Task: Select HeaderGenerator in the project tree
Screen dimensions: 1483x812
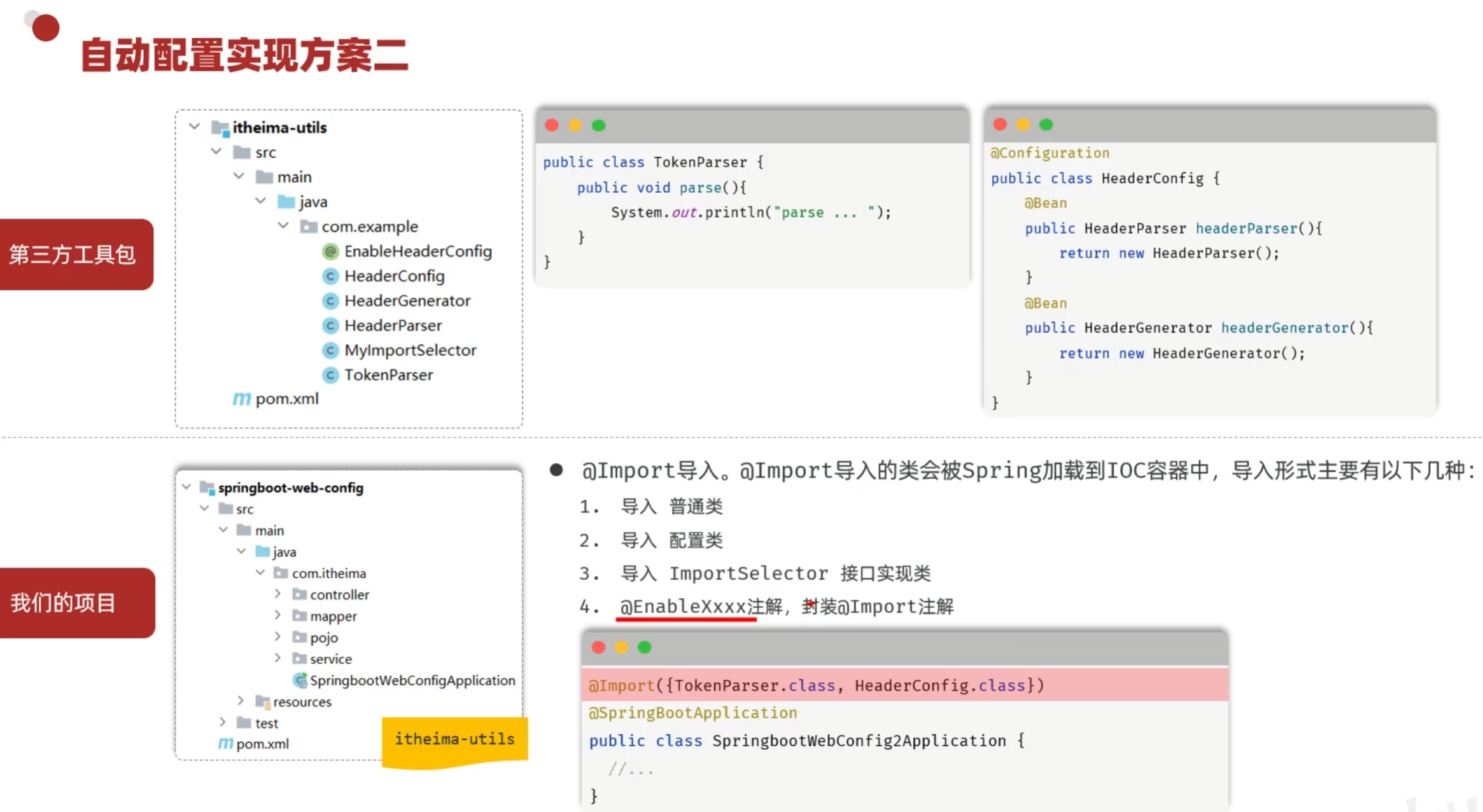Action: click(x=407, y=301)
